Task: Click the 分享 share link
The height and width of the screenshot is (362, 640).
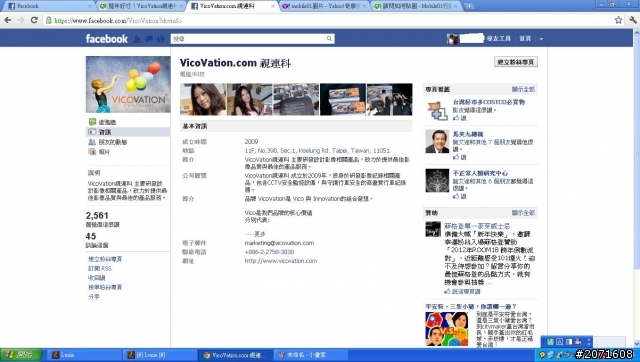Action: 94,297
